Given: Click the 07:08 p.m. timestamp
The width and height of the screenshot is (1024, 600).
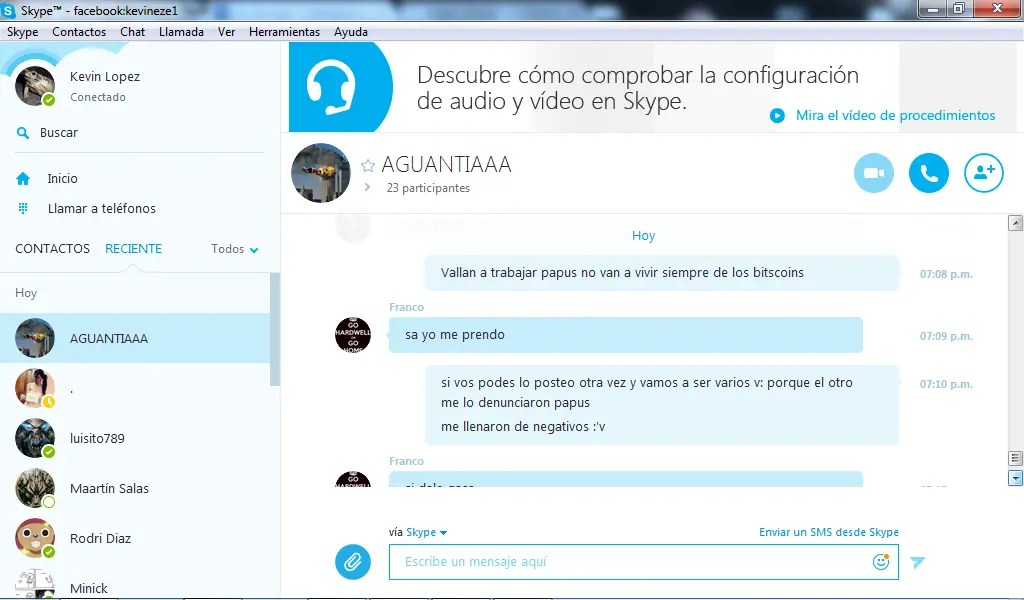Looking at the screenshot, I should point(946,274).
